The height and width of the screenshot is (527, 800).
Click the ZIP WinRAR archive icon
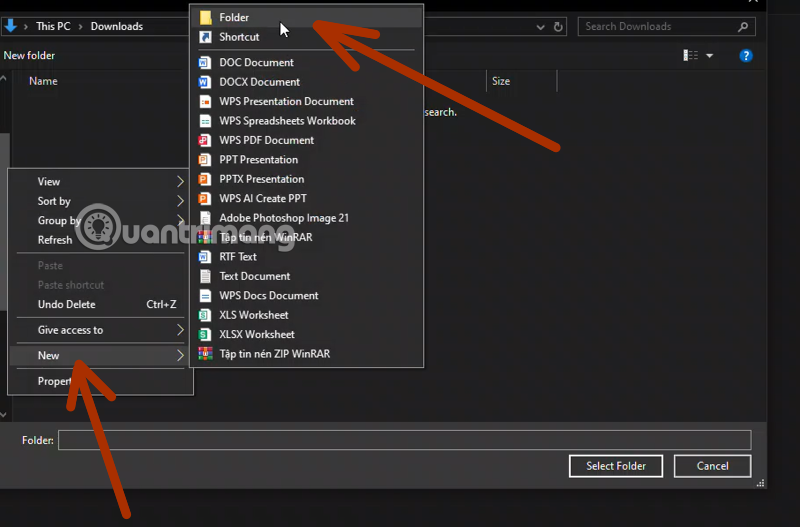click(205, 354)
